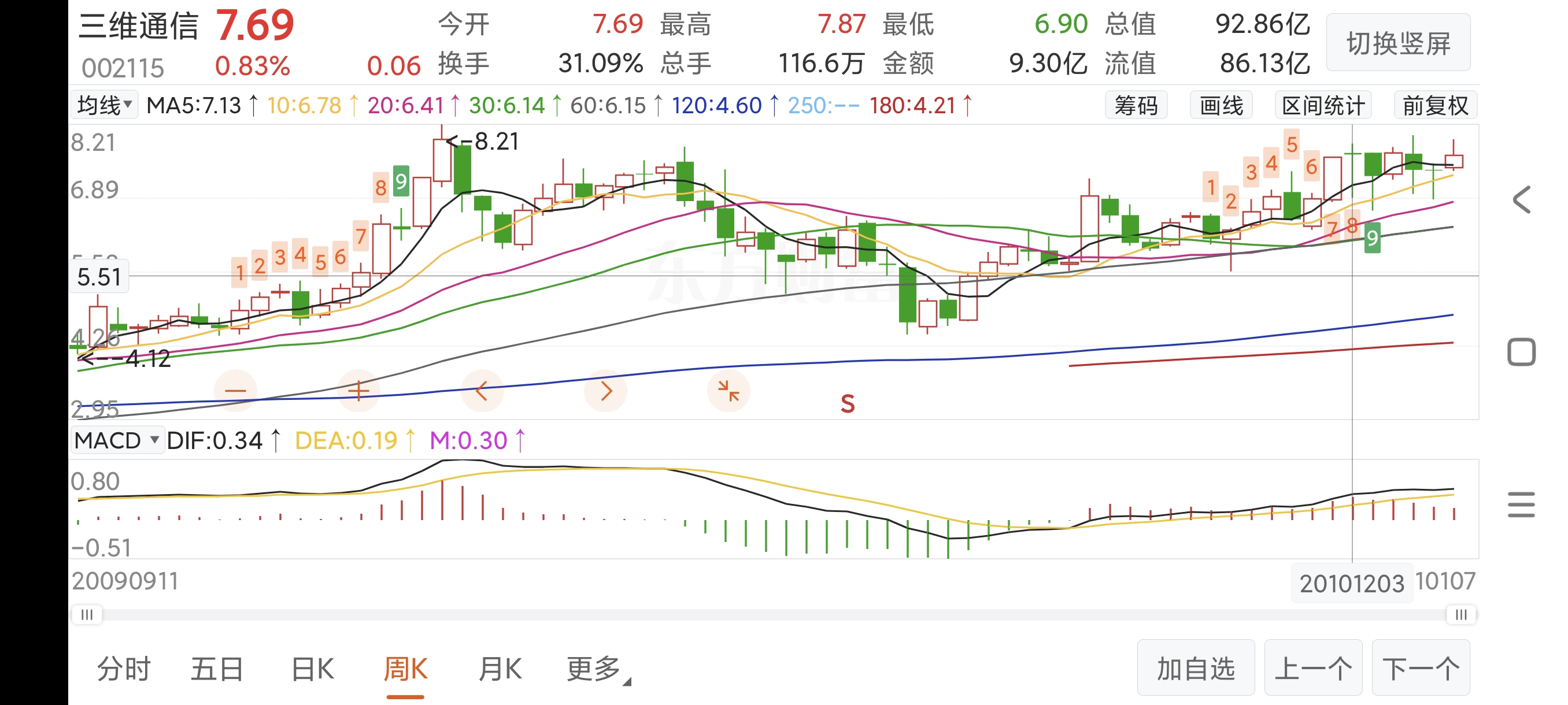This screenshot has width=1568, height=705.
Task: Tap the collapse chart arrows icon
Action: [x=728, y=391]
